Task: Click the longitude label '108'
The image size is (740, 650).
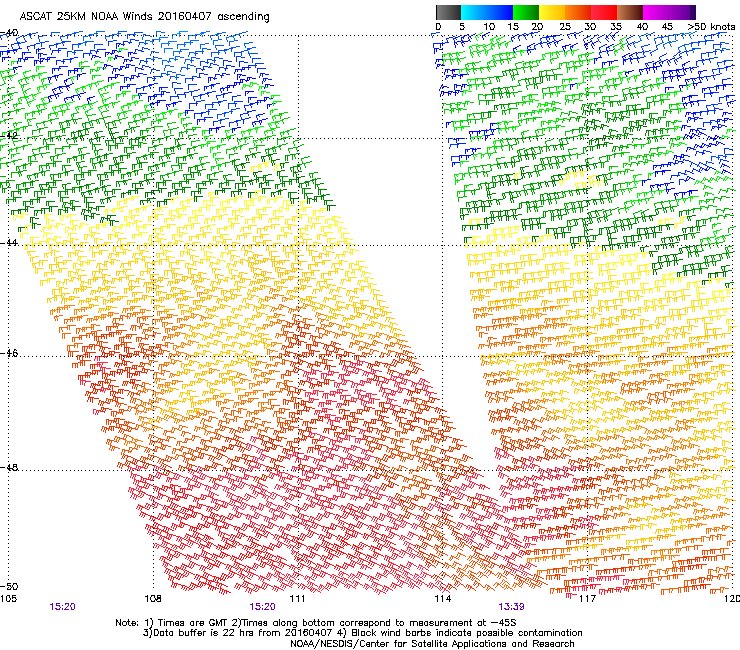Action: [153, 599]
